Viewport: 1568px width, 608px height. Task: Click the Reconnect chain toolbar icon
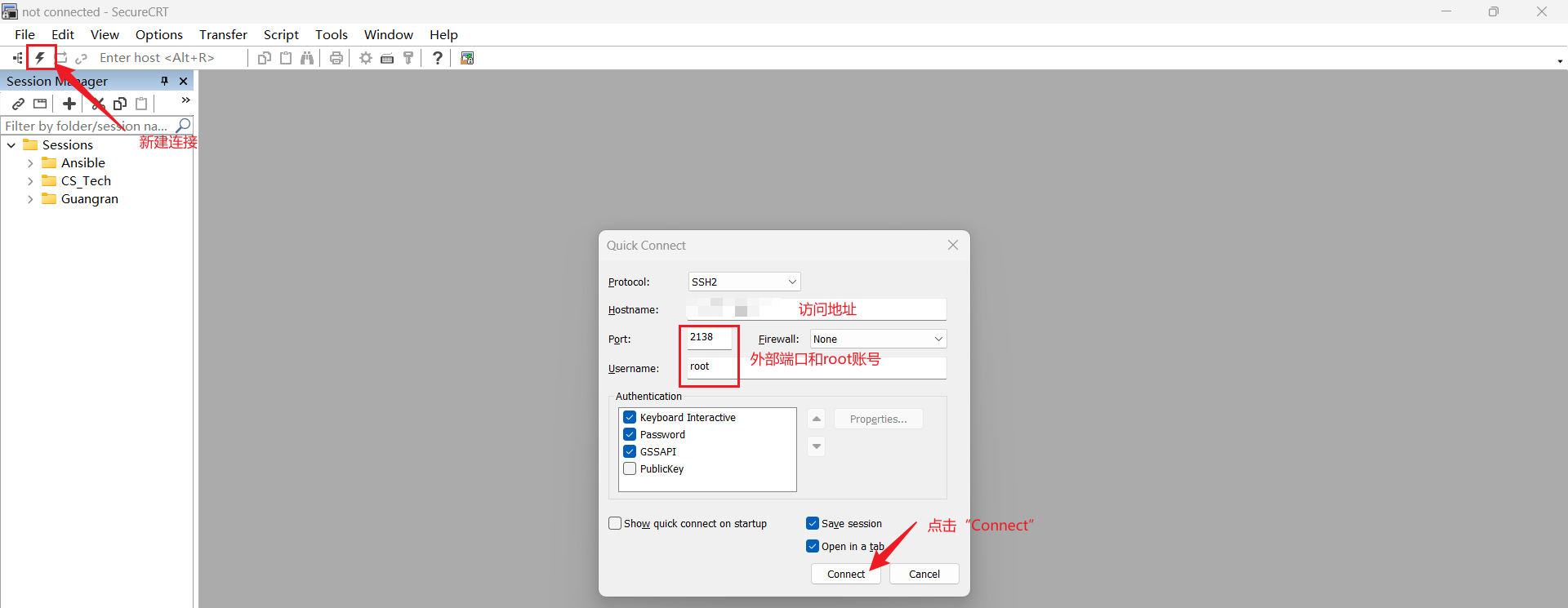point(81,58)
